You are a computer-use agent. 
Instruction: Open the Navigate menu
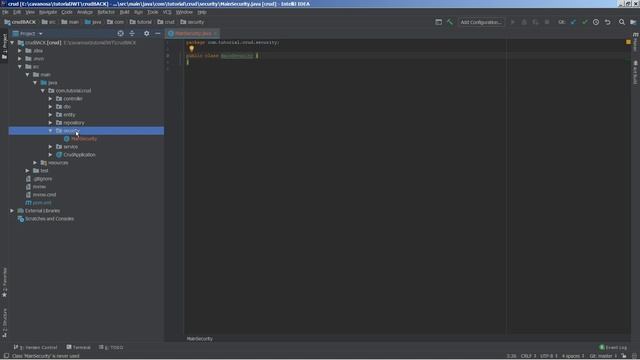[x=48, y=12]
